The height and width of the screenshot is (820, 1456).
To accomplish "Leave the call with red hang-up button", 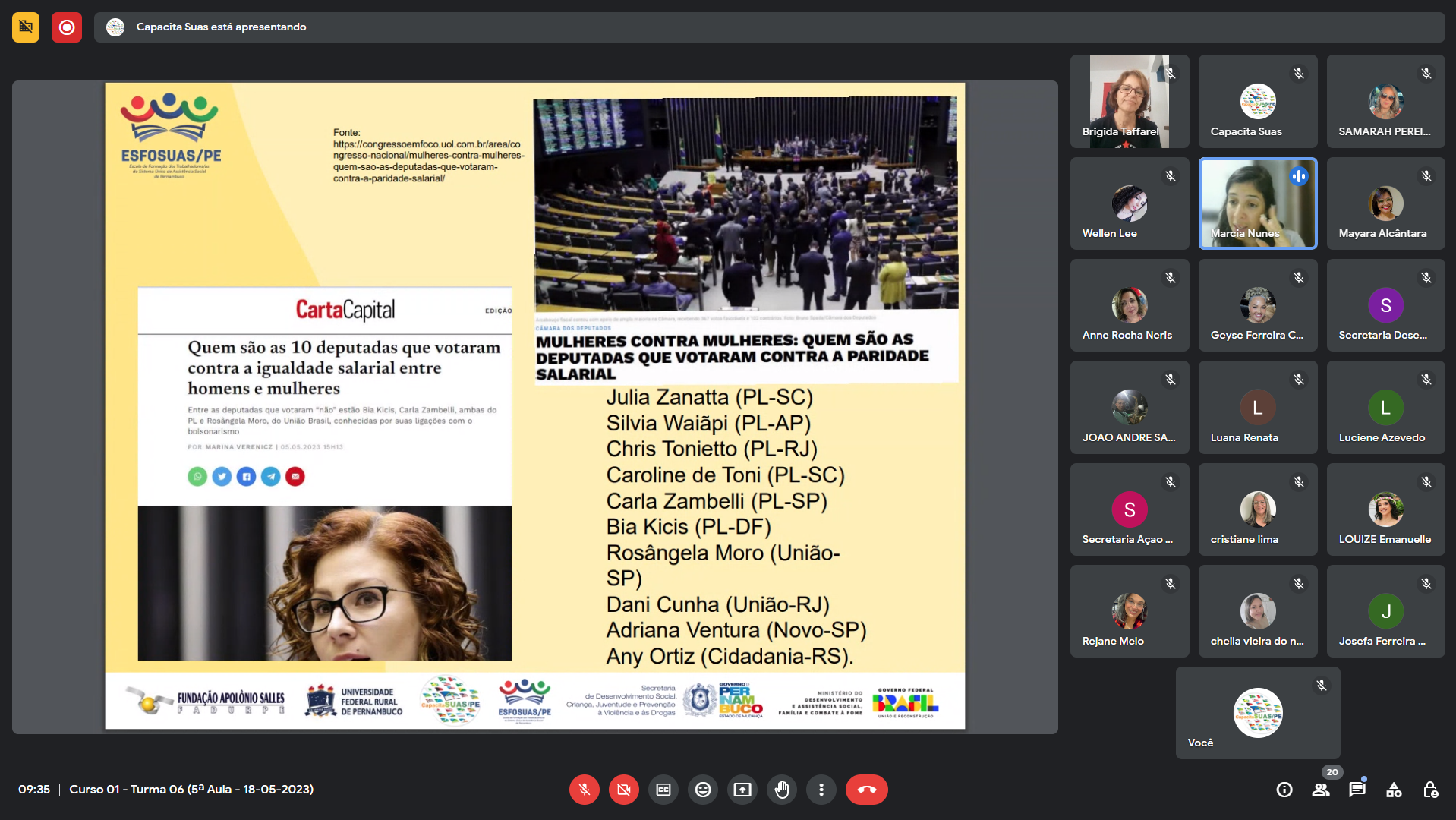I will click(866, 790).
